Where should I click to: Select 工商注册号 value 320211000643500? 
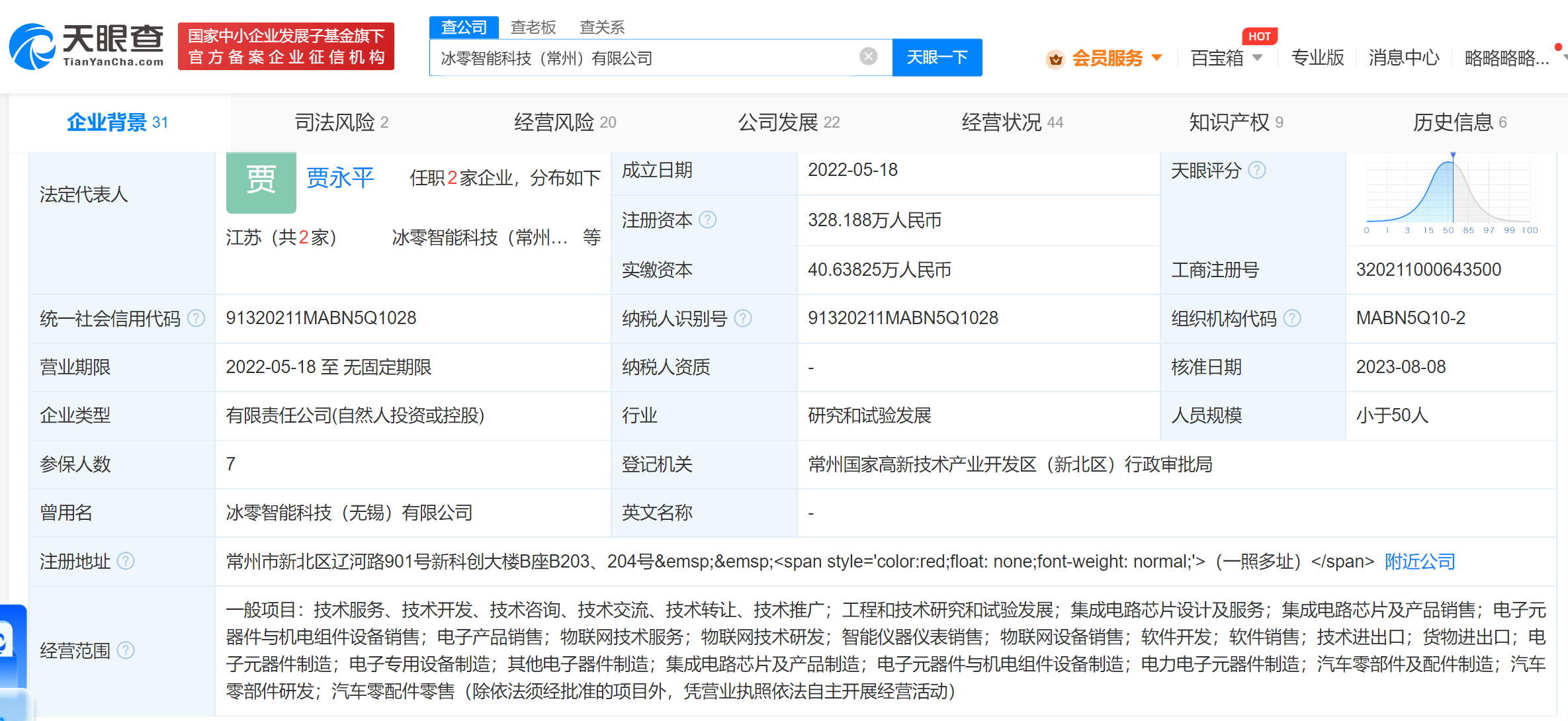(1428, 270)
